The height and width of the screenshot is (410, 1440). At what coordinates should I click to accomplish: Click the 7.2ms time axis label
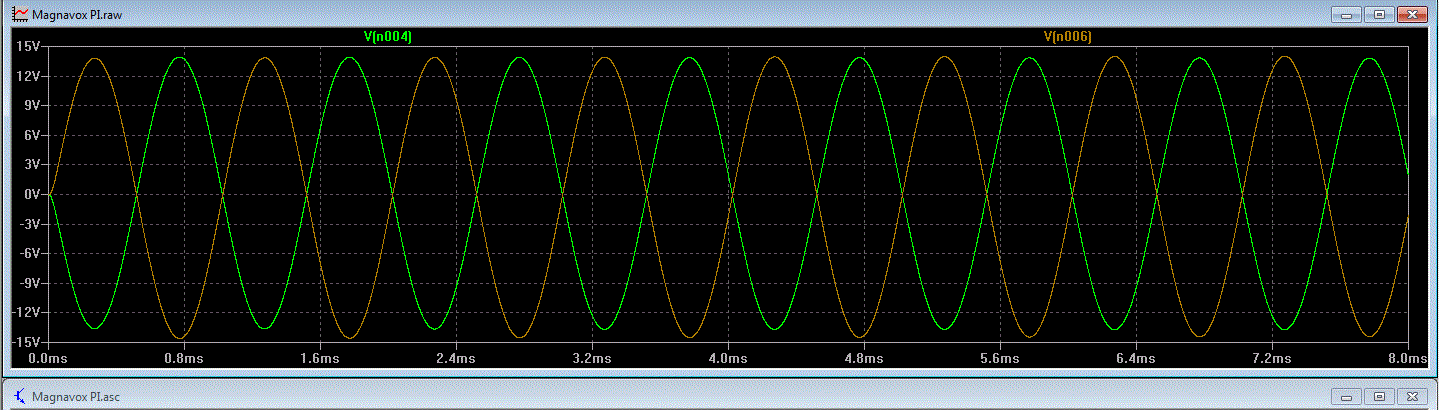[x=1272, y=358]
